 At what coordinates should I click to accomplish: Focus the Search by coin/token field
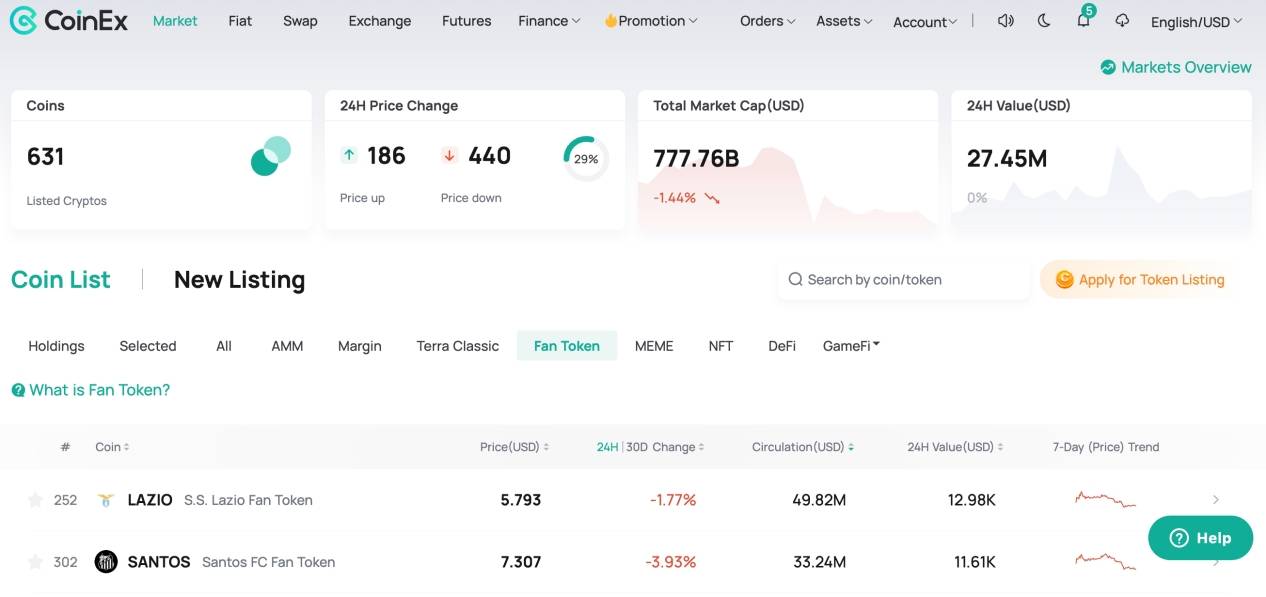coord(904,280)
